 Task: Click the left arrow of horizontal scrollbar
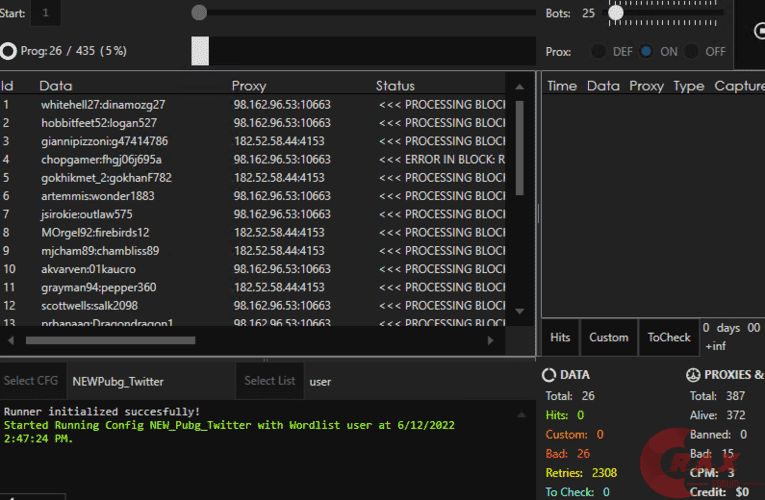pyautogui.click(x=8, y=340)
